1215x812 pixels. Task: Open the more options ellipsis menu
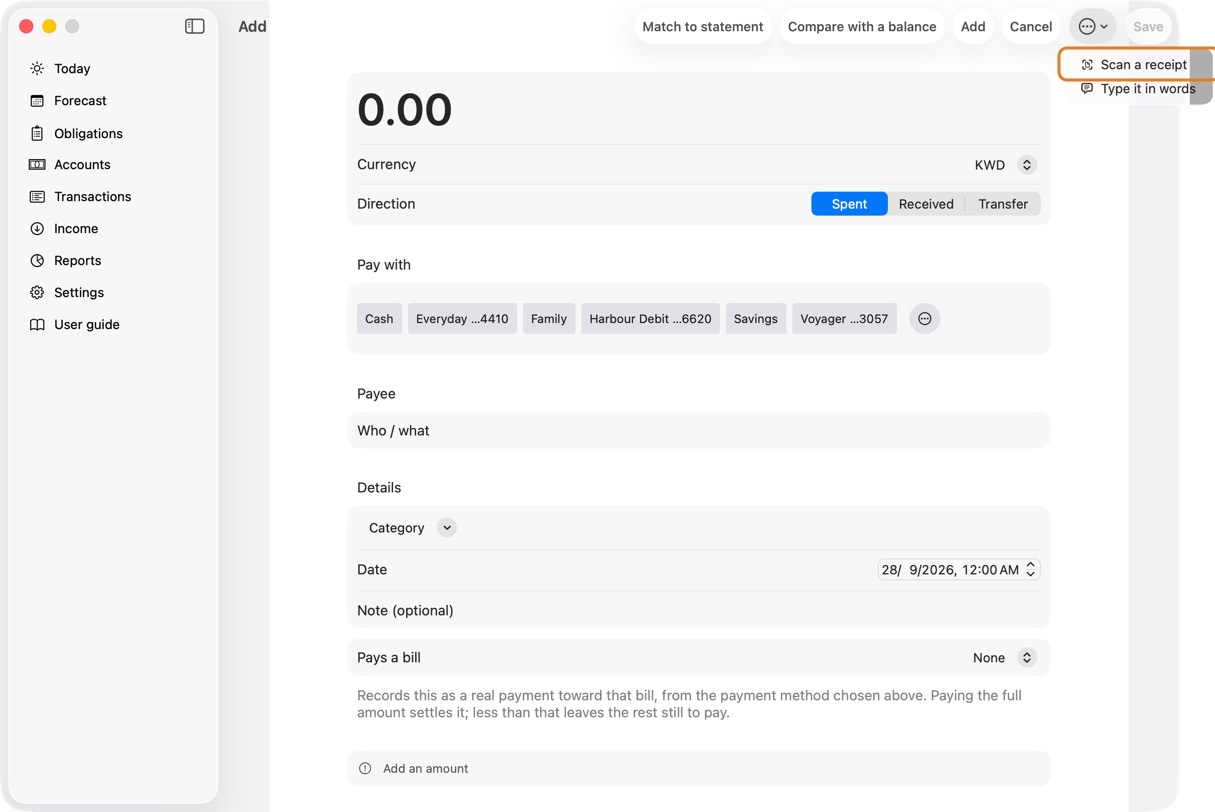coord(1093,27)
